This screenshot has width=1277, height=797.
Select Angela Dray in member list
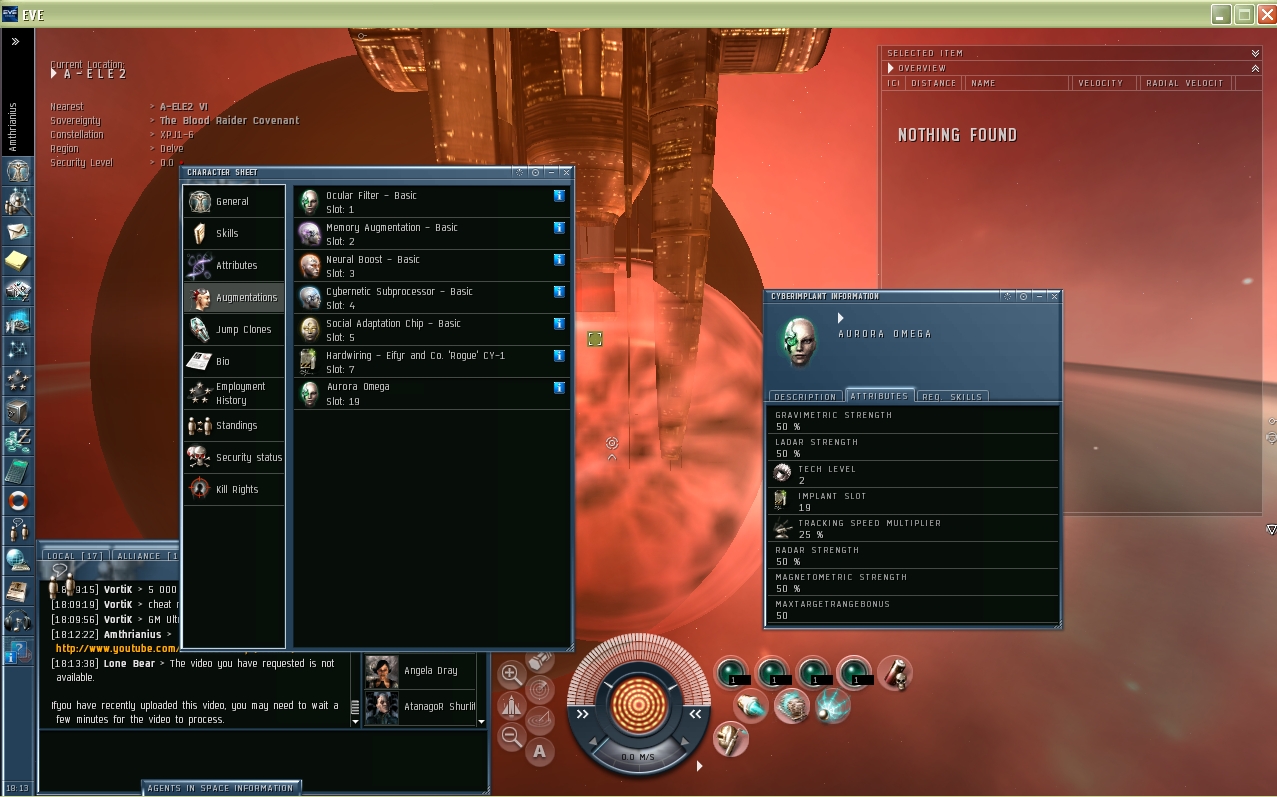[422, 672]
